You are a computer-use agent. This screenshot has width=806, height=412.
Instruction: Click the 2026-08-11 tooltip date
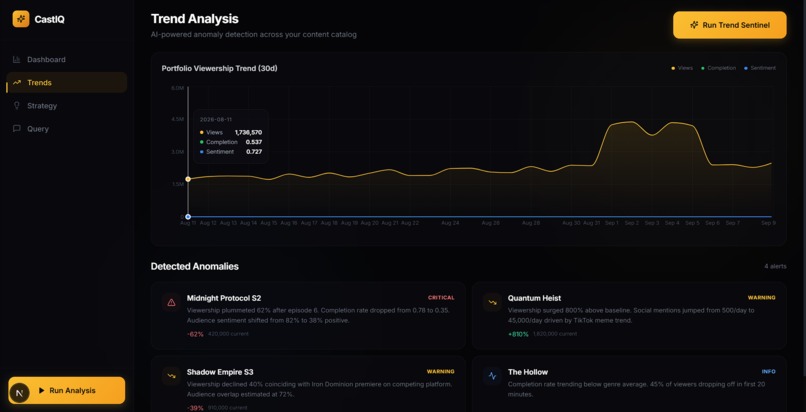click(x=216, y=119)
